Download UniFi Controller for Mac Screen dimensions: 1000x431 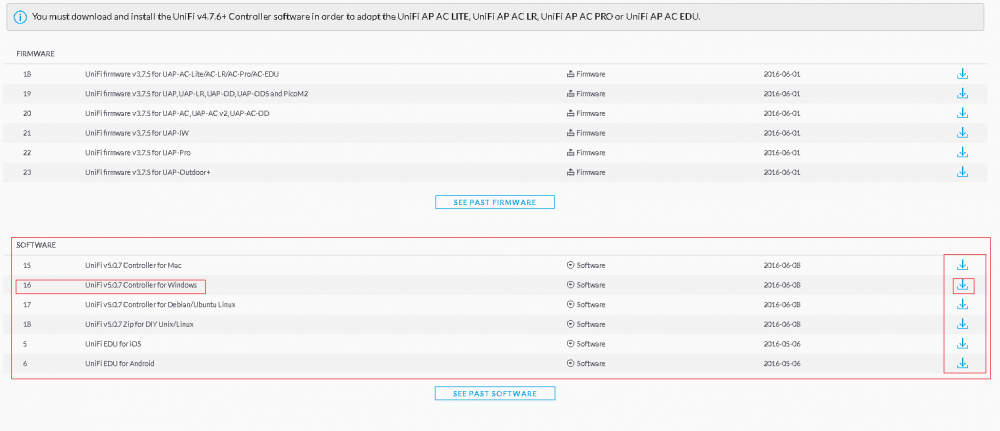(x=962, y=265)
